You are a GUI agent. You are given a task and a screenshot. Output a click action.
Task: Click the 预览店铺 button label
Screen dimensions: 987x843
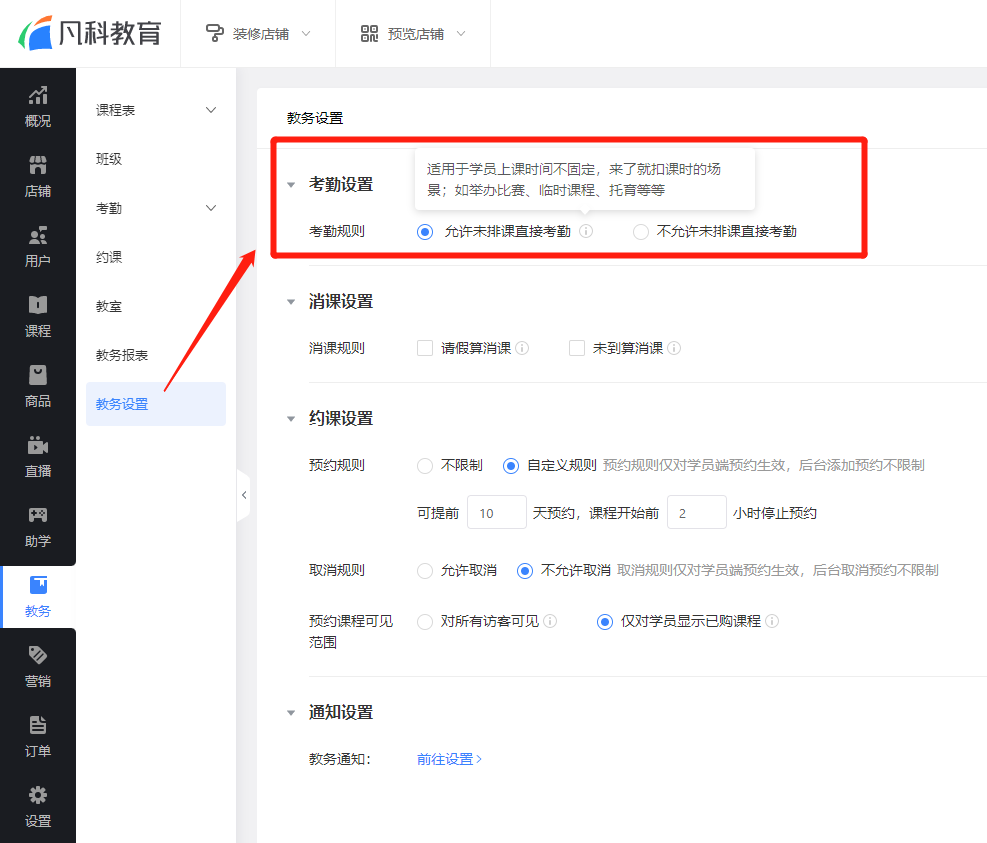click(x=415, y=34)
